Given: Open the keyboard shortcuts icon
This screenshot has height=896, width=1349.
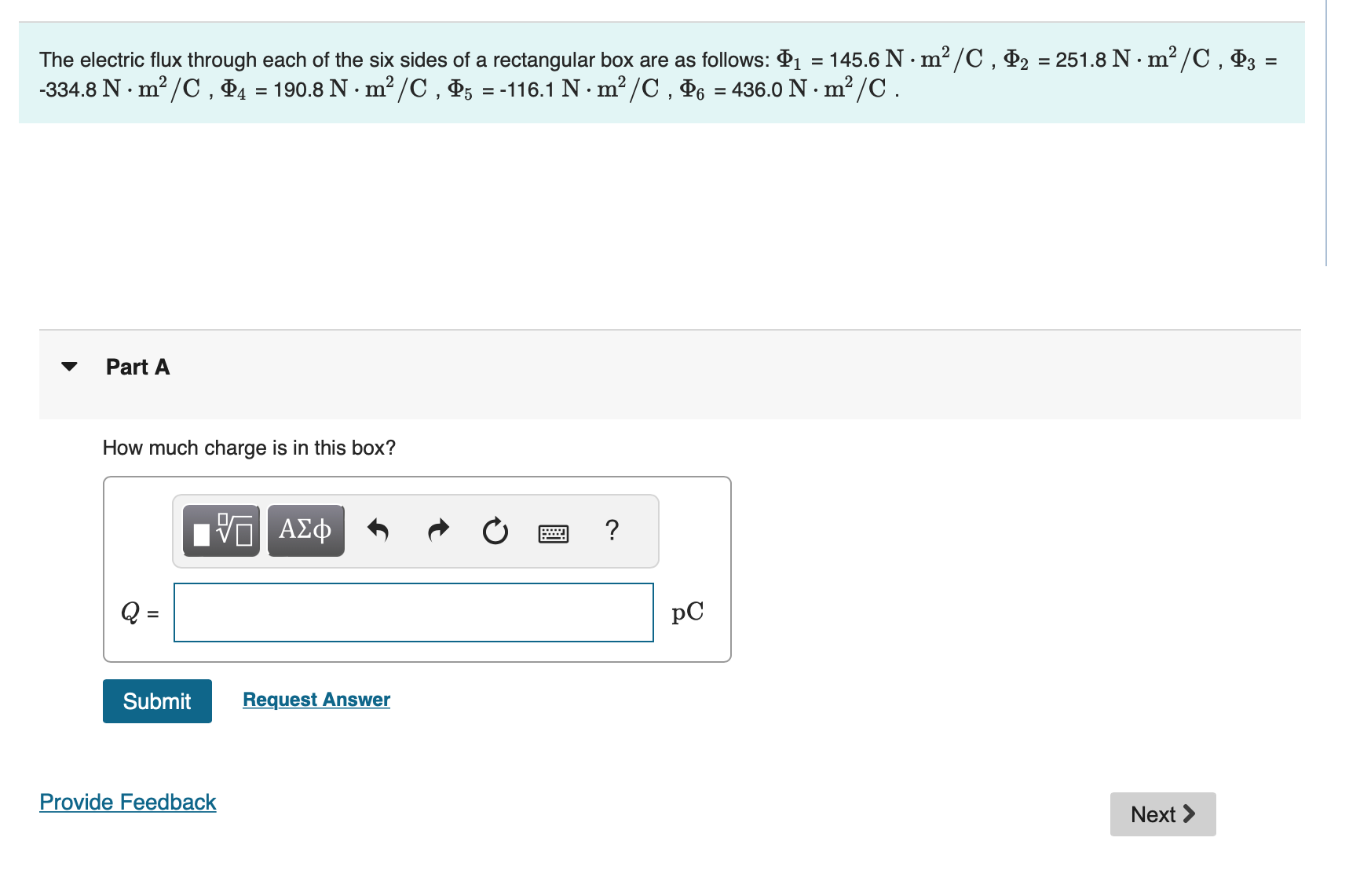Looking at the screenshot, I should [553, 532].
